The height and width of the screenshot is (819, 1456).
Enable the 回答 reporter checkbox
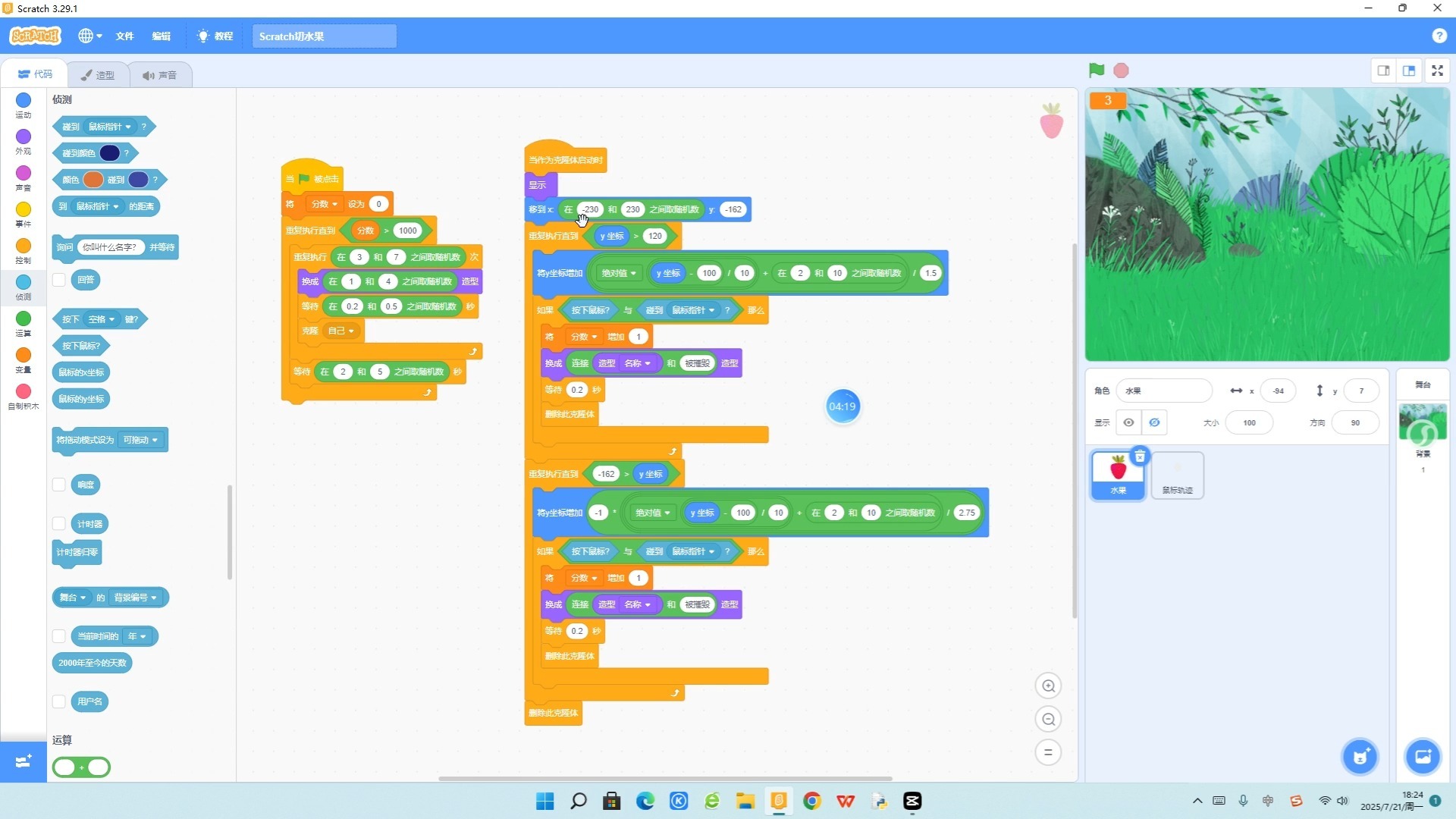59,280
